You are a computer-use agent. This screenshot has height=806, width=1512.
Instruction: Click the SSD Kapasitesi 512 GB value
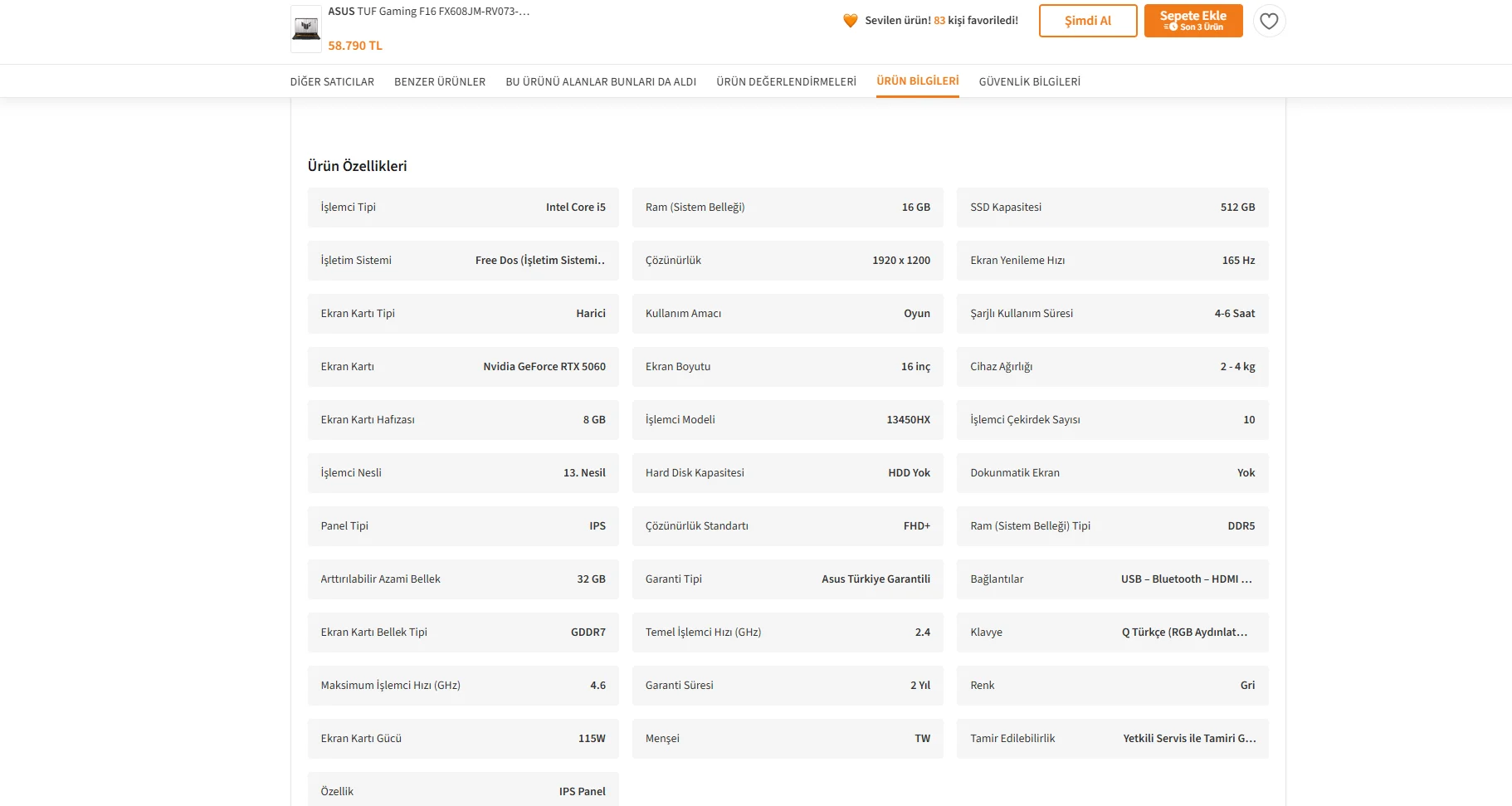pos(1238,208)
